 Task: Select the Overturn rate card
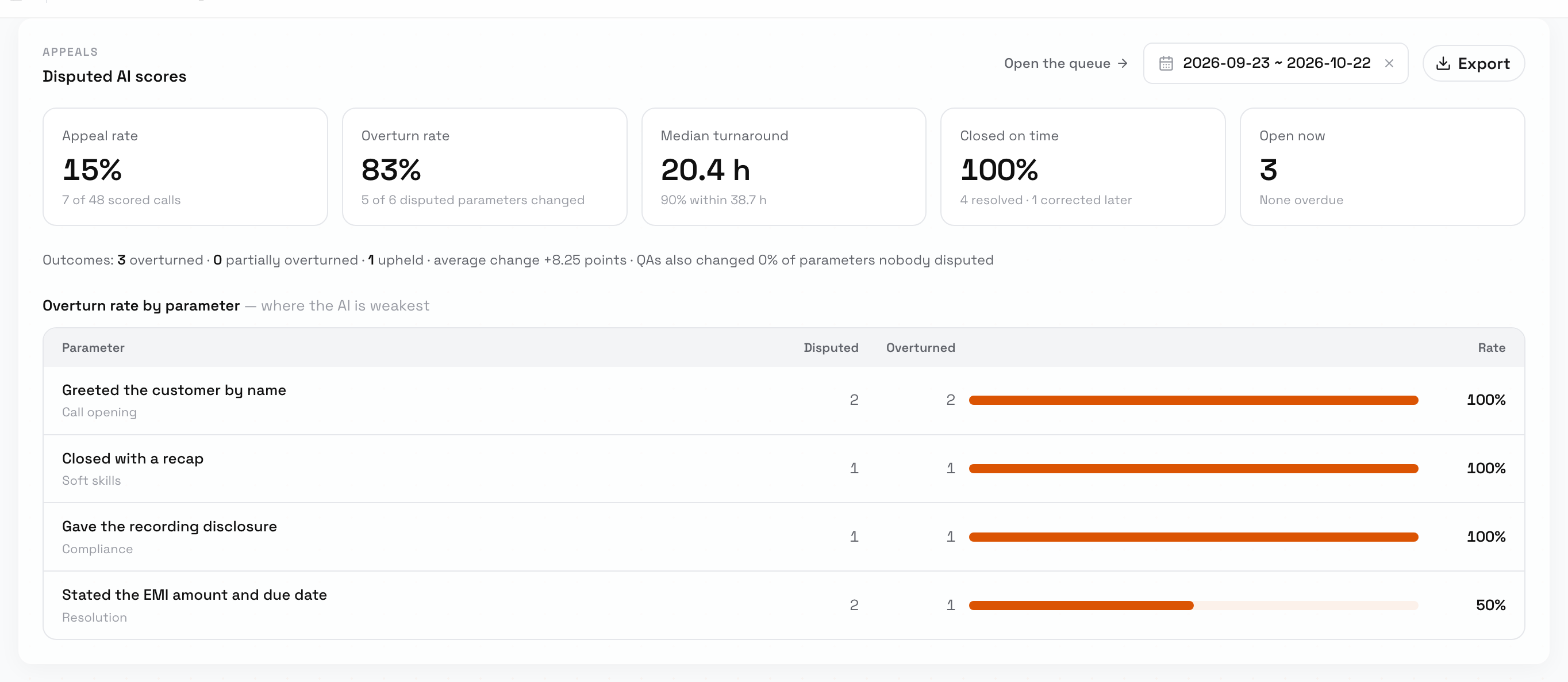click(x=485, y=167)
